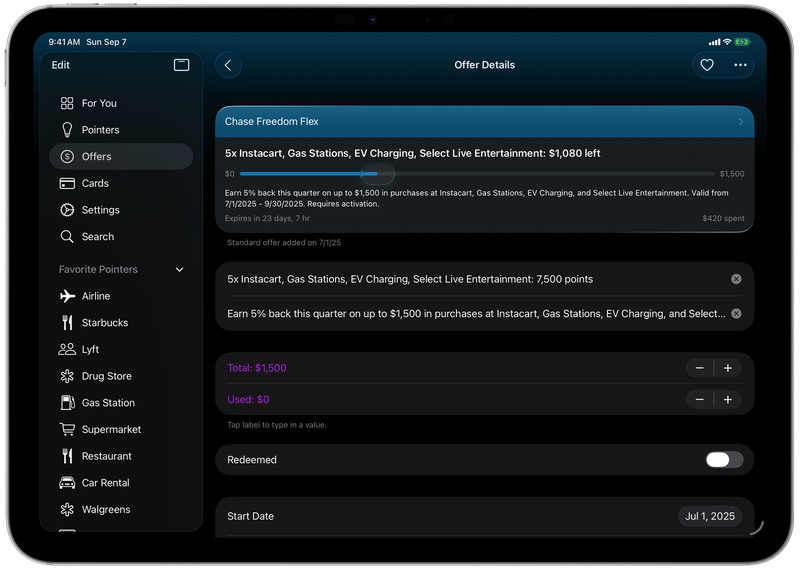Click the 'Offer Details' title

click(x=484, y=65)
